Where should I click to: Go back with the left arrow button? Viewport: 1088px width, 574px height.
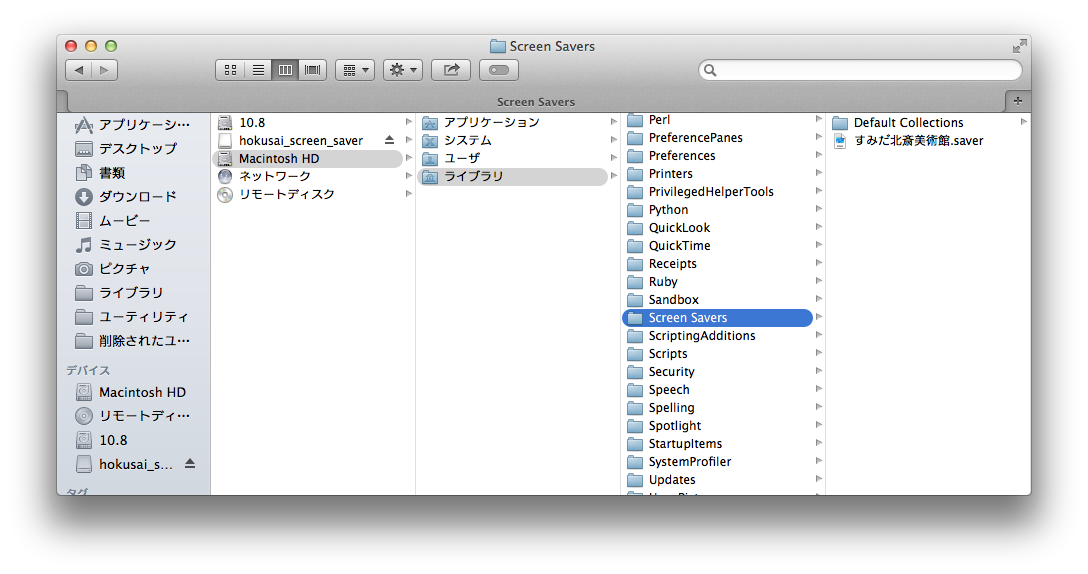coord(78,70)
